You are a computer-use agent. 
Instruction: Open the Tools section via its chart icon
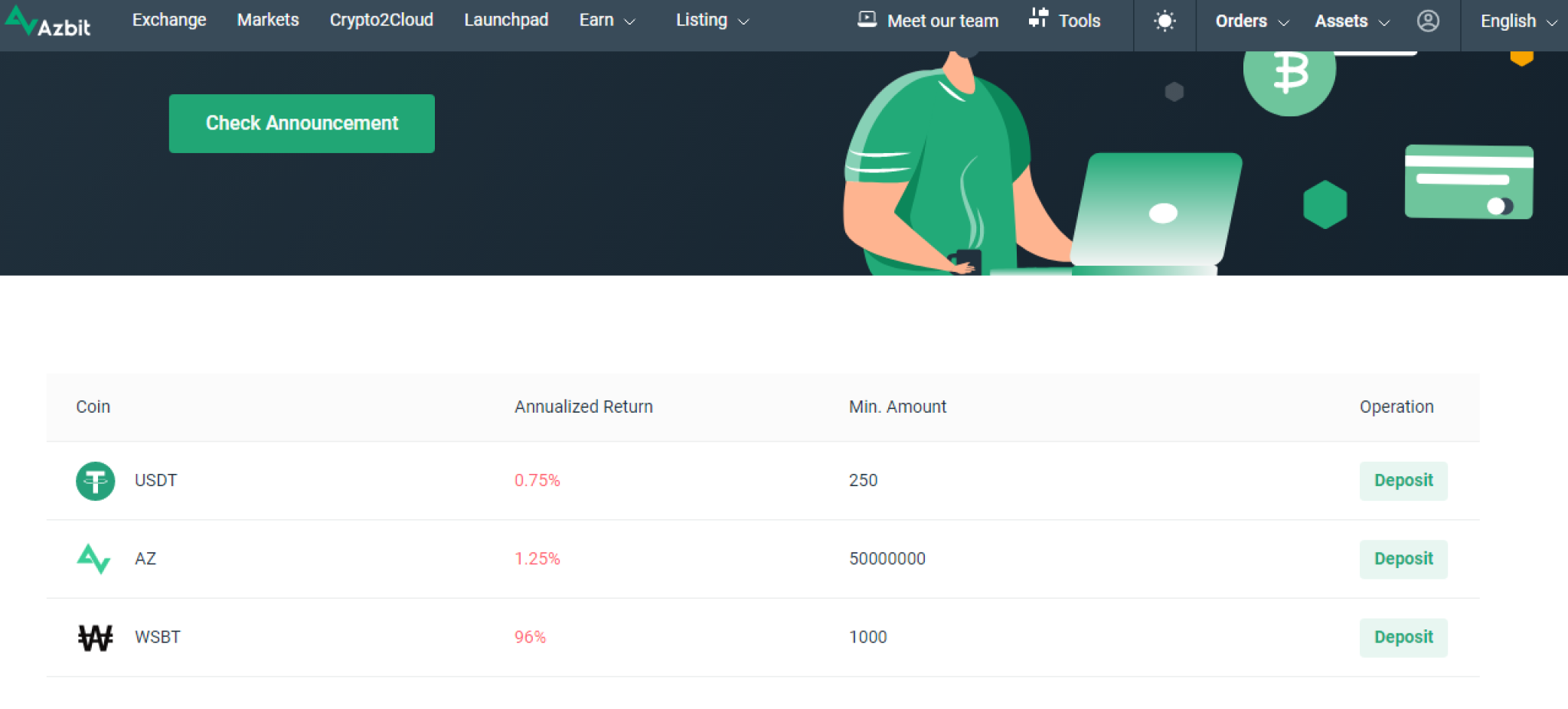pyautogui.click(x=1038, y=18)
